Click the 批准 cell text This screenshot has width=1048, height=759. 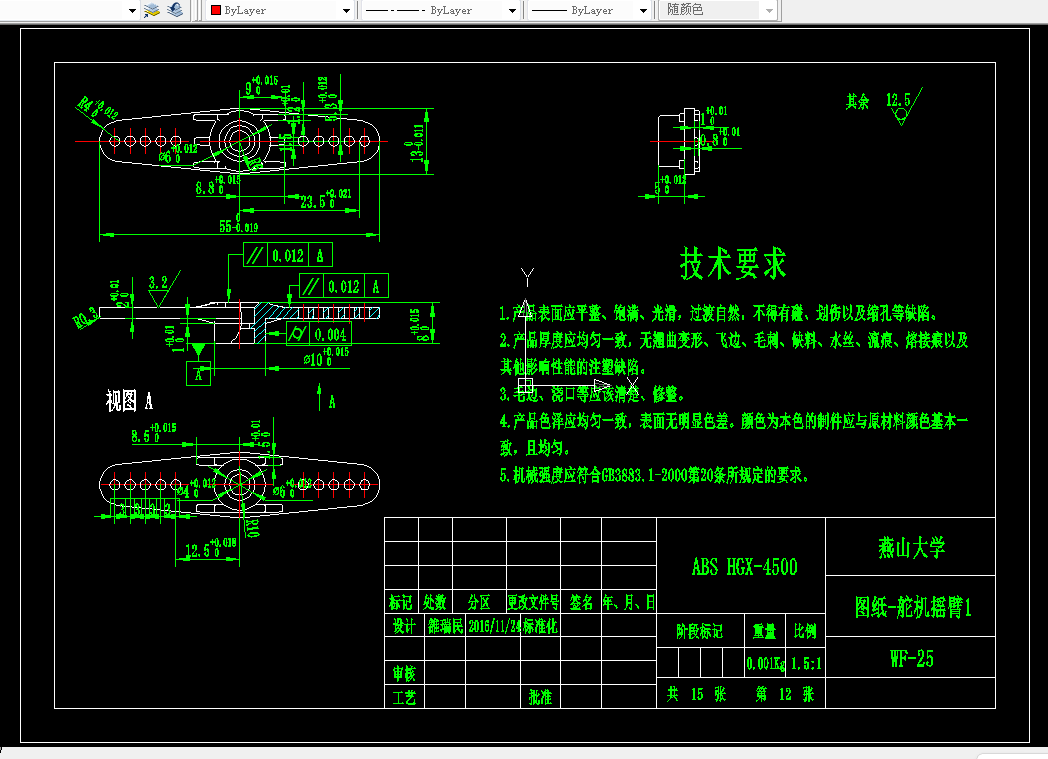(x=540, y=697)
